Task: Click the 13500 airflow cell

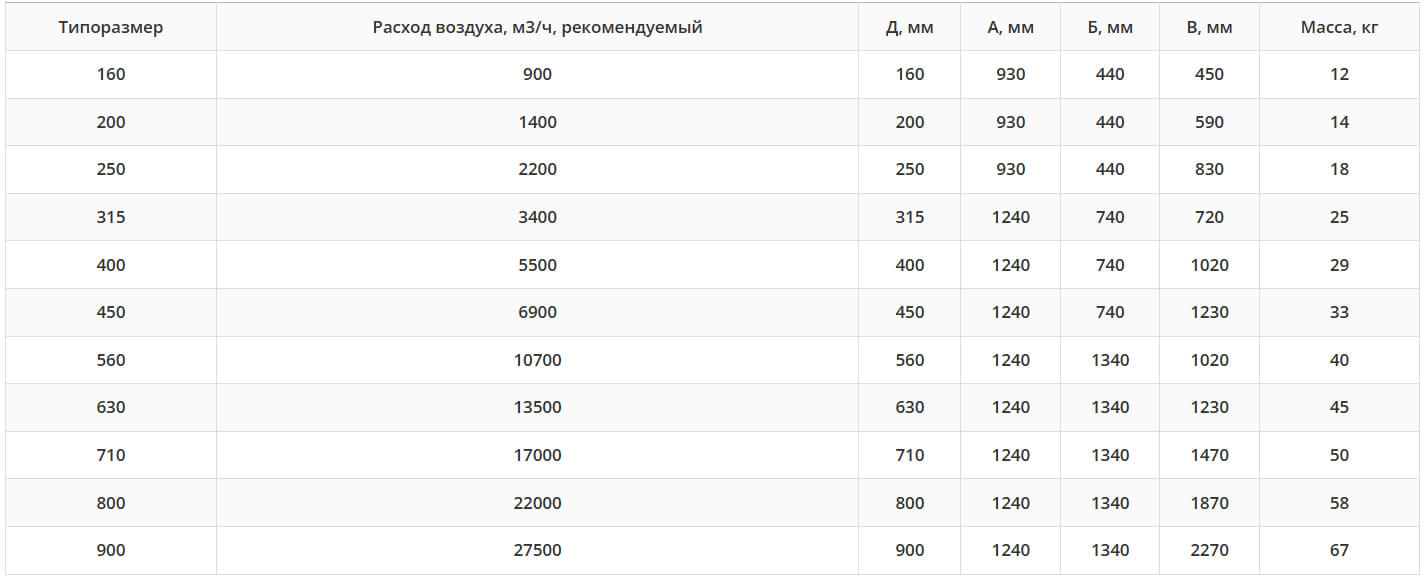Action: (x=537, y=407)
